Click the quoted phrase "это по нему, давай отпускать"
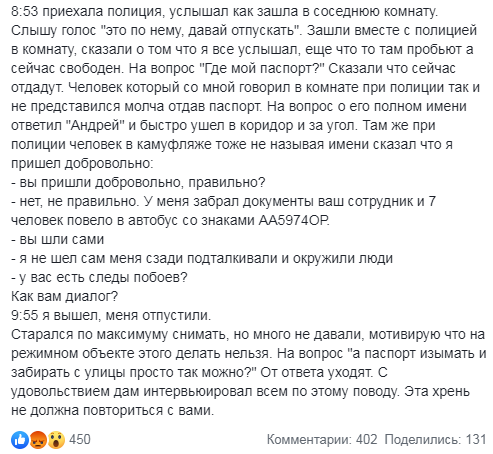The height and width of the screenshot is (454, 493). [x=201, y=30]
